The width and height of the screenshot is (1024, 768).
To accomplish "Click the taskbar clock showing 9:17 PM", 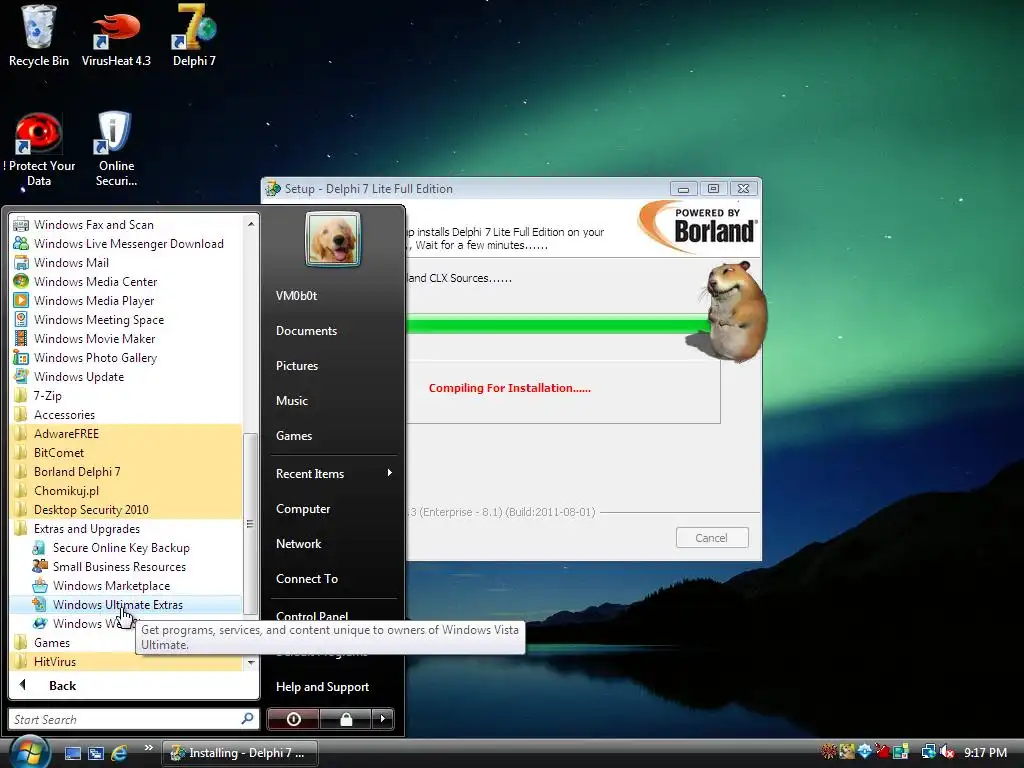I will click(985, 752).
